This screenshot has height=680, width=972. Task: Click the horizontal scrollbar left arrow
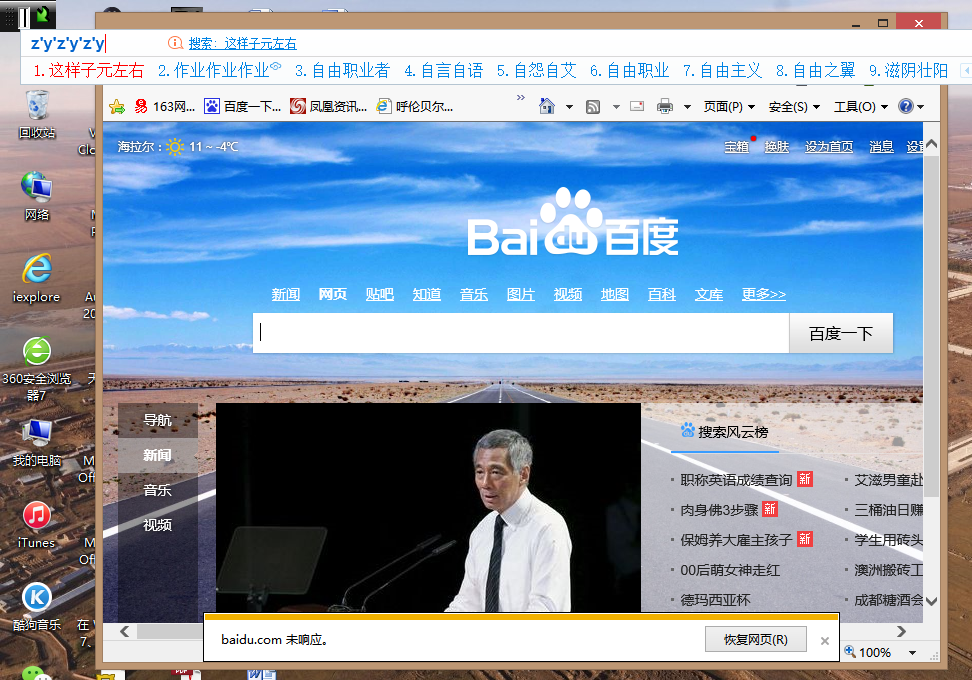tap(125, 631)
